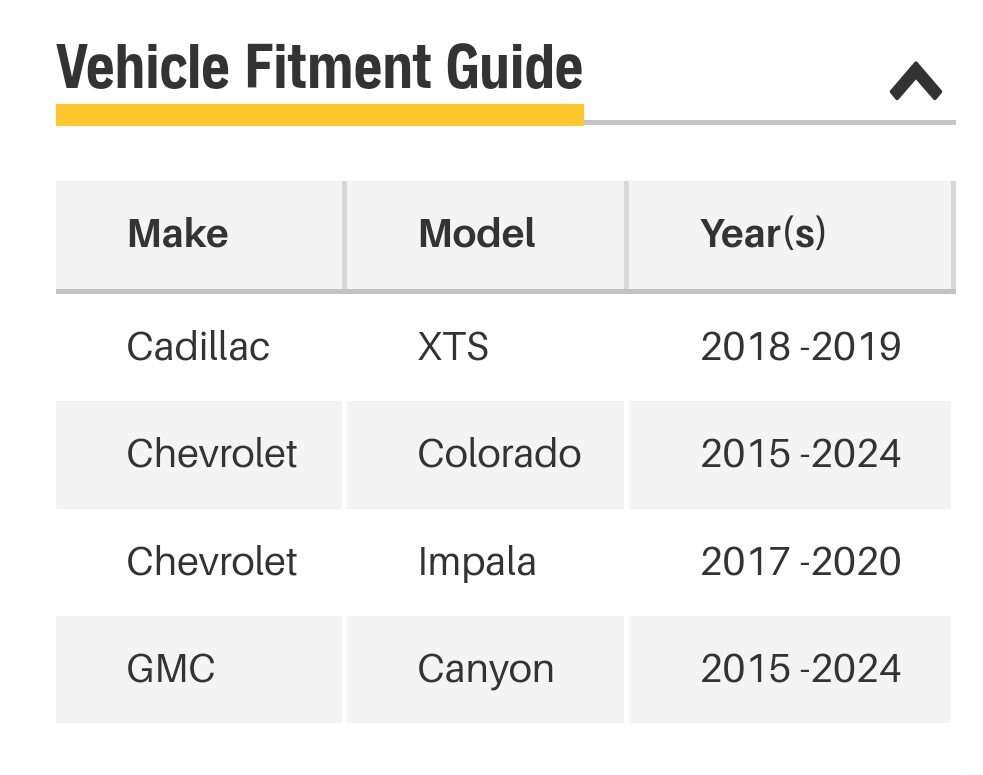Click the Canyon 2015-2024 year range
The width and height of the screenshot is (983, 775).
[800, 668]
